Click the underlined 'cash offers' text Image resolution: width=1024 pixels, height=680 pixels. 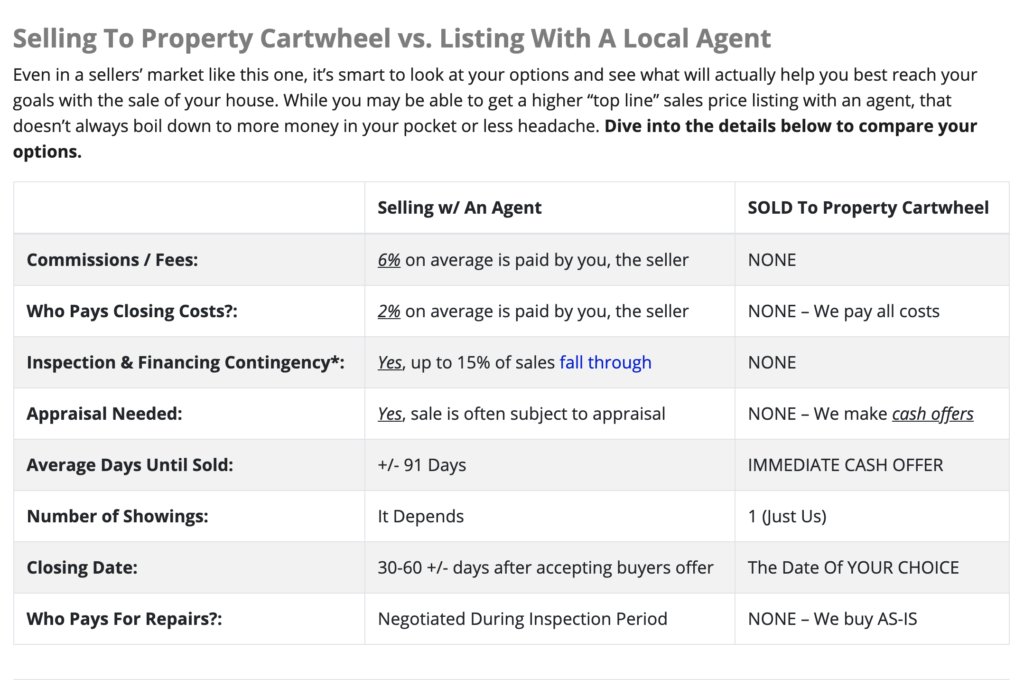[933, 414]
